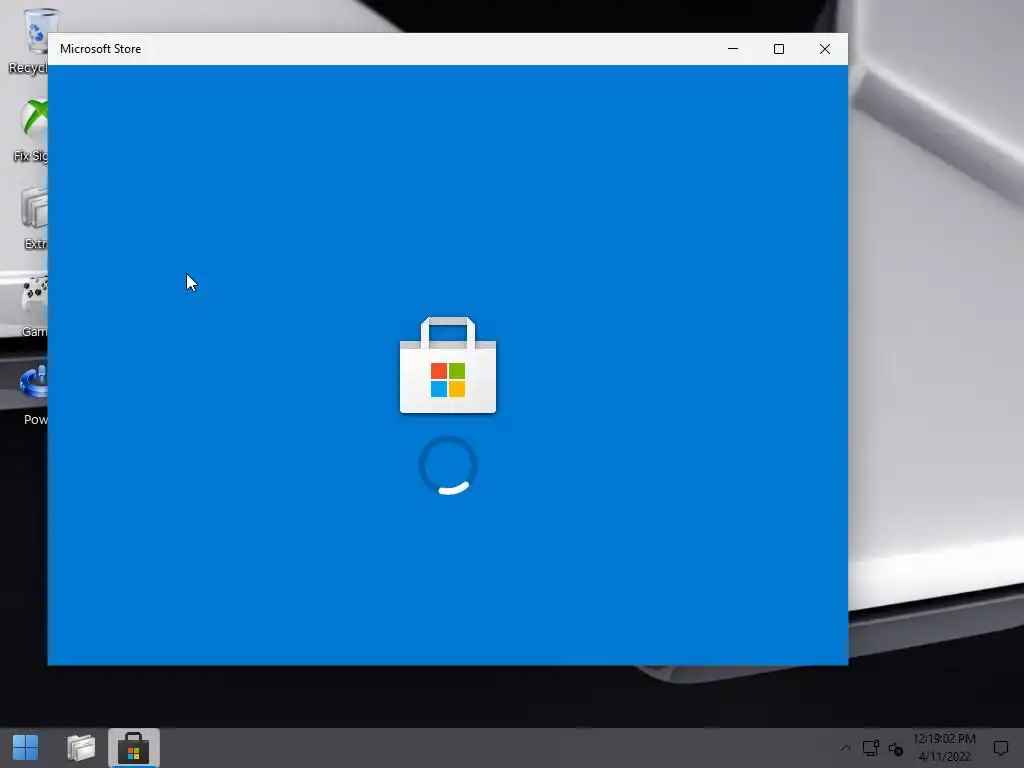This screenshot has width=1024, height=768.
Task: Show hidden system tray icons chevron
Action: [x=846, y=748]
